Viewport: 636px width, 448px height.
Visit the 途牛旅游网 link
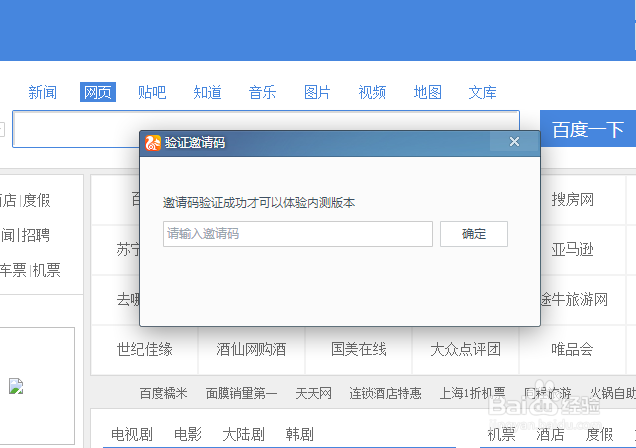574,299
